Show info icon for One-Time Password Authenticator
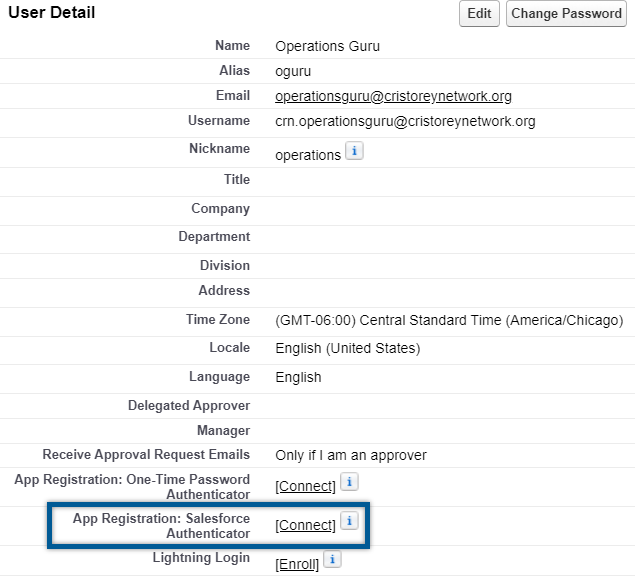The width and height of the screenshot is (635, 578). pyautogui.click(x=349, y=482)
